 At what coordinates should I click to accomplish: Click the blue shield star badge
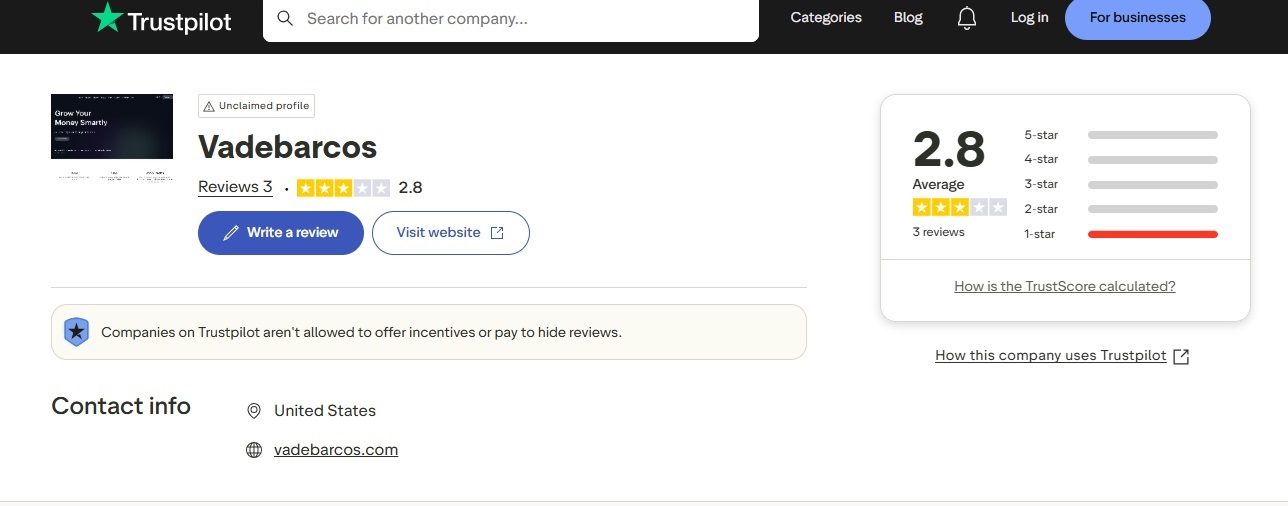click(77, 332)
